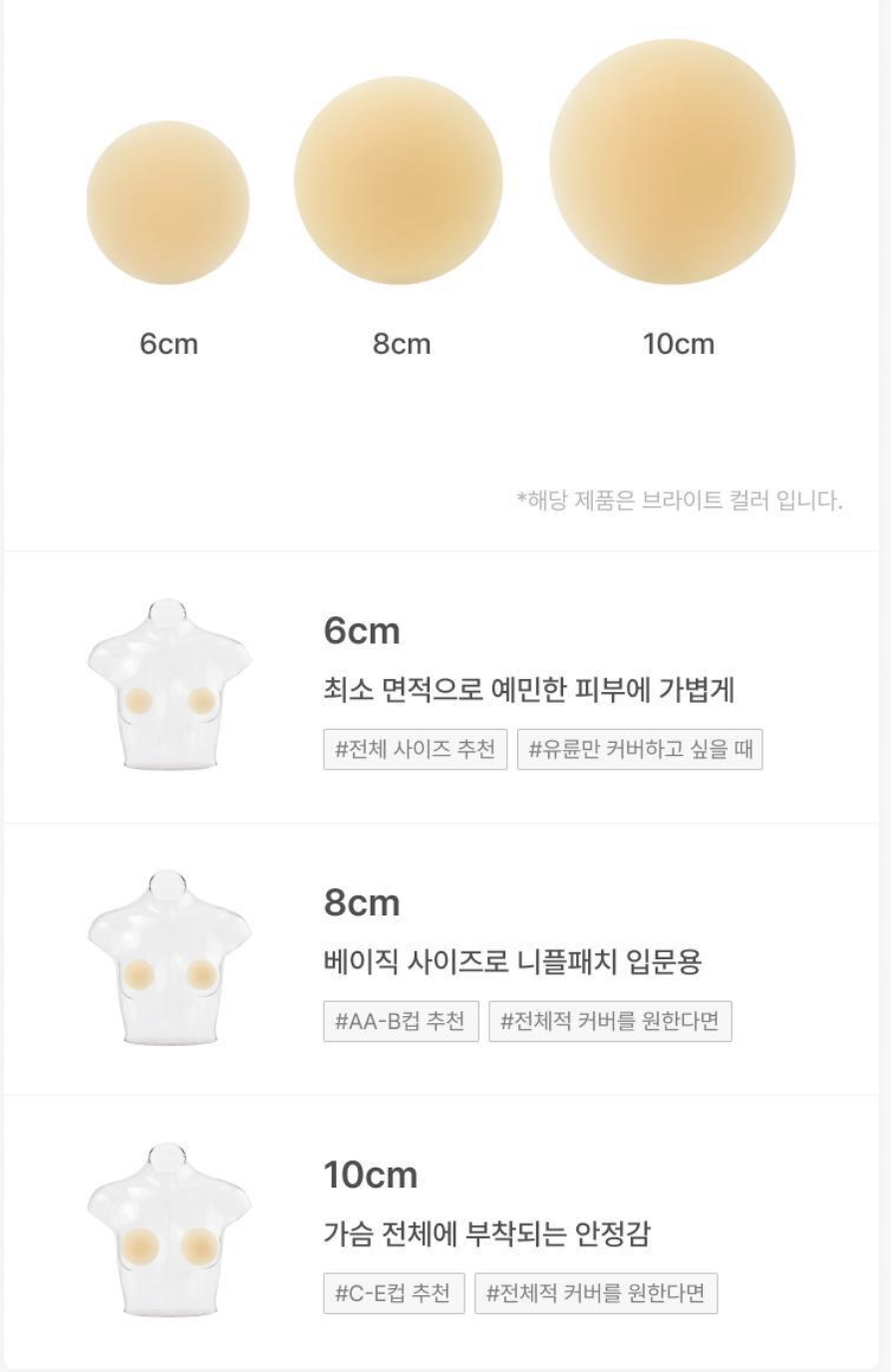Click the 8cm label under the medium patch
The width and height of the screenshot is (891, 1372).
[402, 344]
